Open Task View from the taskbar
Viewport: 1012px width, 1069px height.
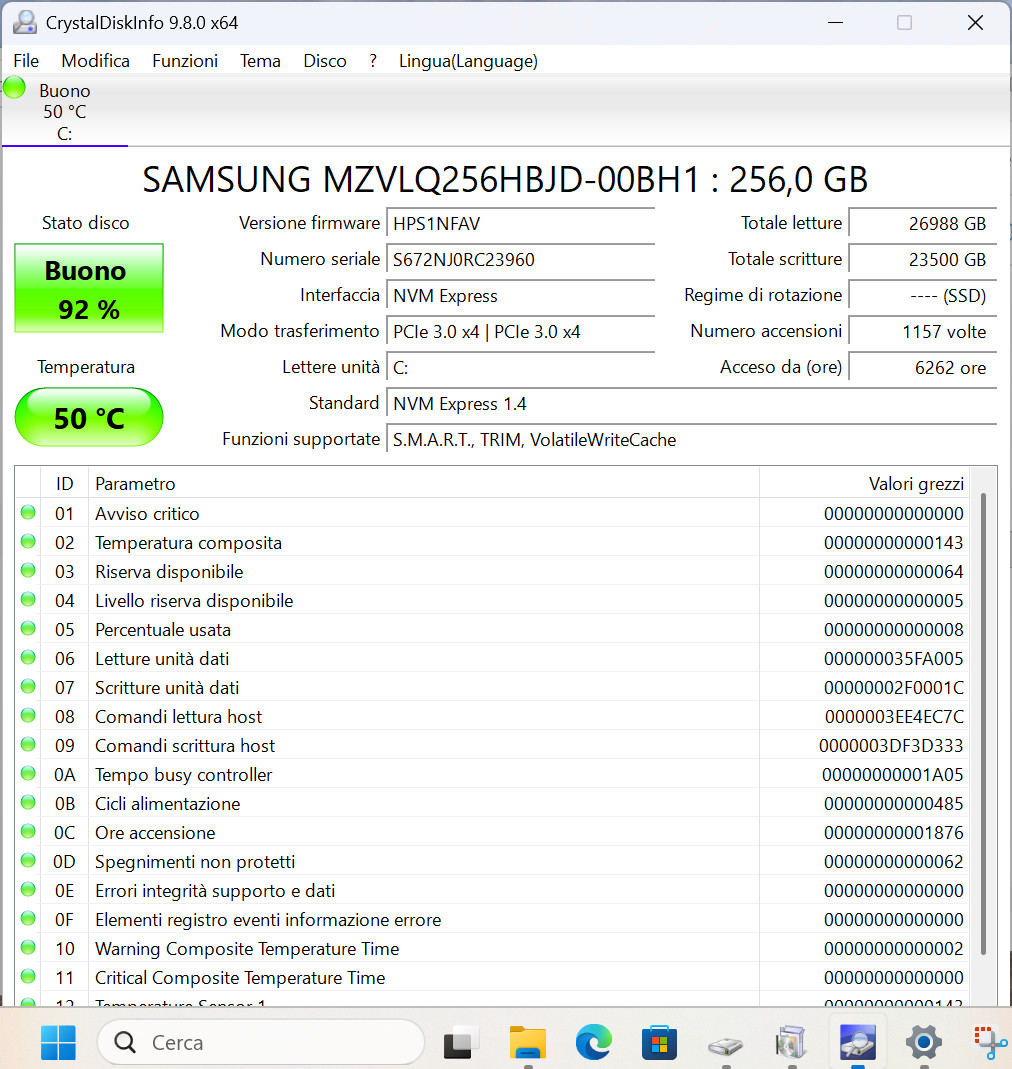(460, 1042)
